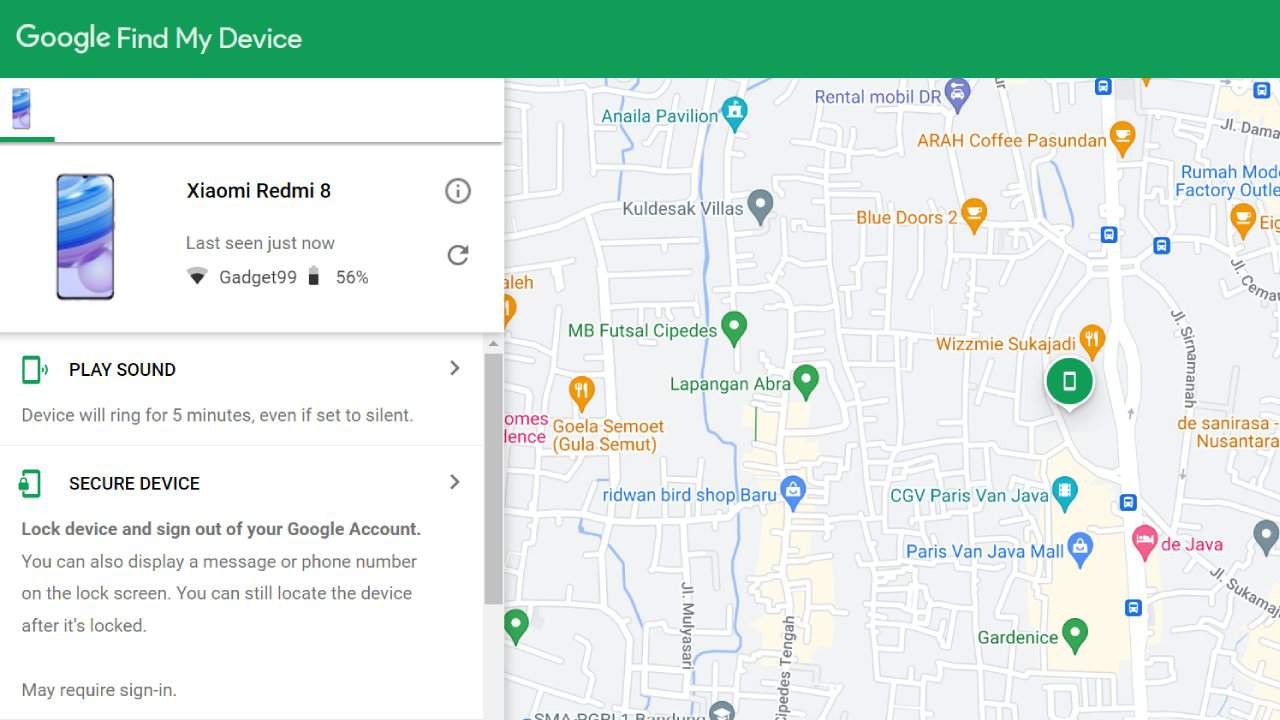Click the Paris Van Java Mall pin

(x=1080, y=549)
